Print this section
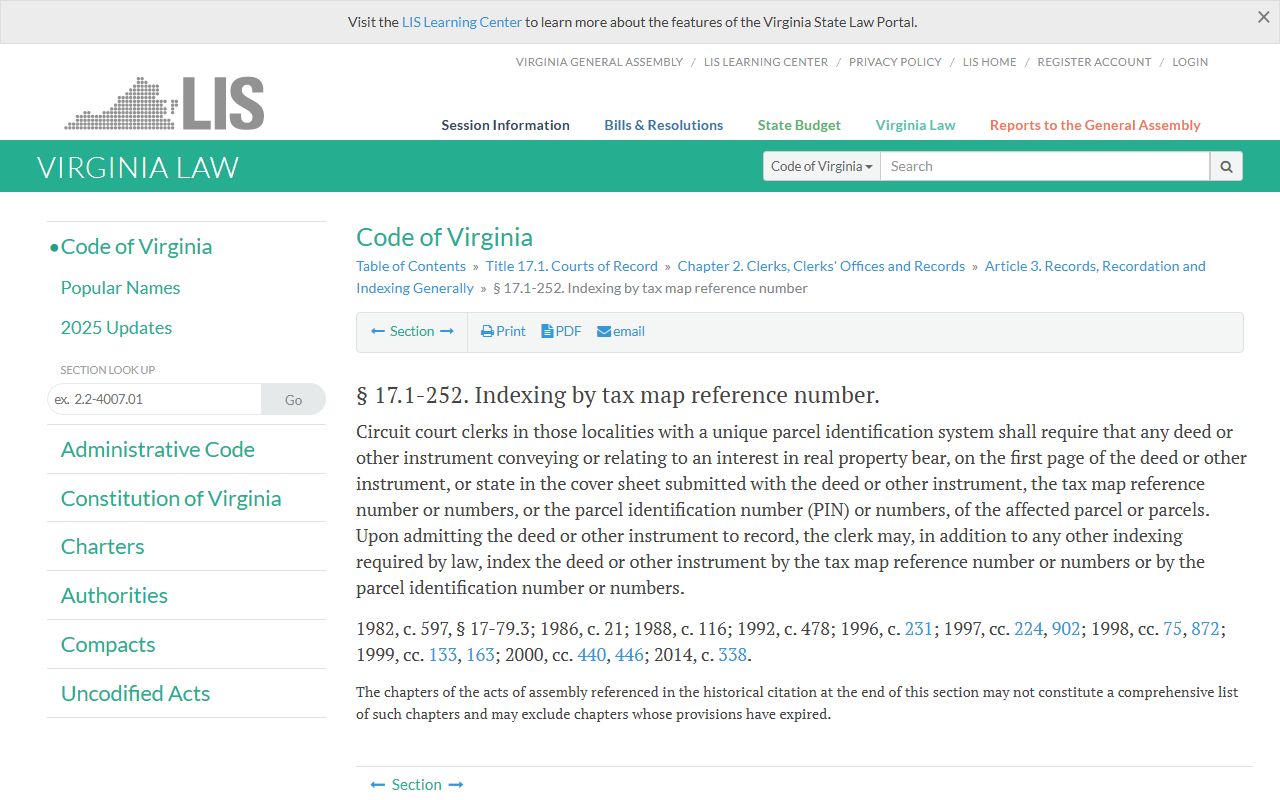1280x800 pixels. coord(503,331)
